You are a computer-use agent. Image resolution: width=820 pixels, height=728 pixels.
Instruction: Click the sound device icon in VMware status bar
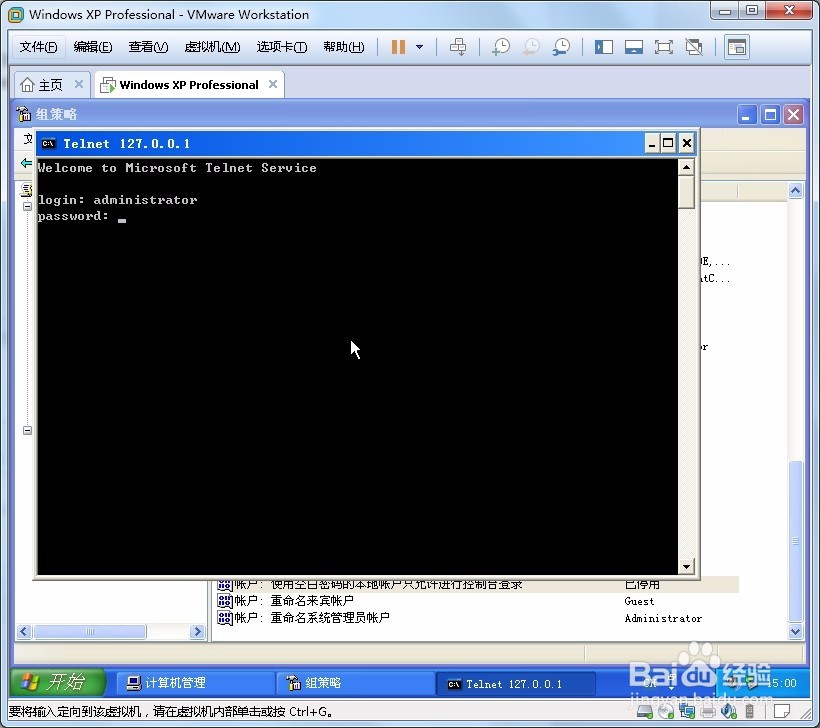[x=727, y=712]
